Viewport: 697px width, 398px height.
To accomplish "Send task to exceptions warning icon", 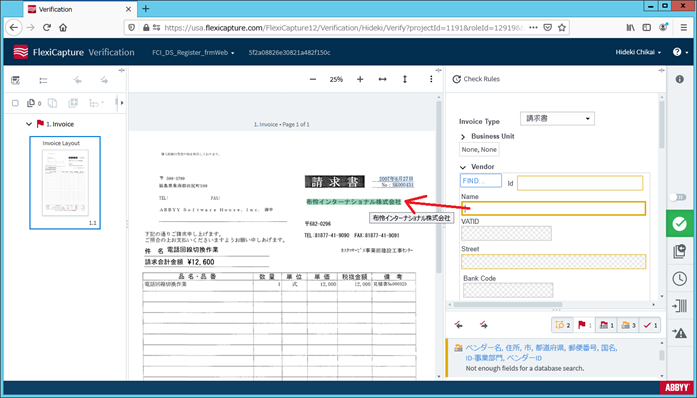I will click(x=680, y=333).
